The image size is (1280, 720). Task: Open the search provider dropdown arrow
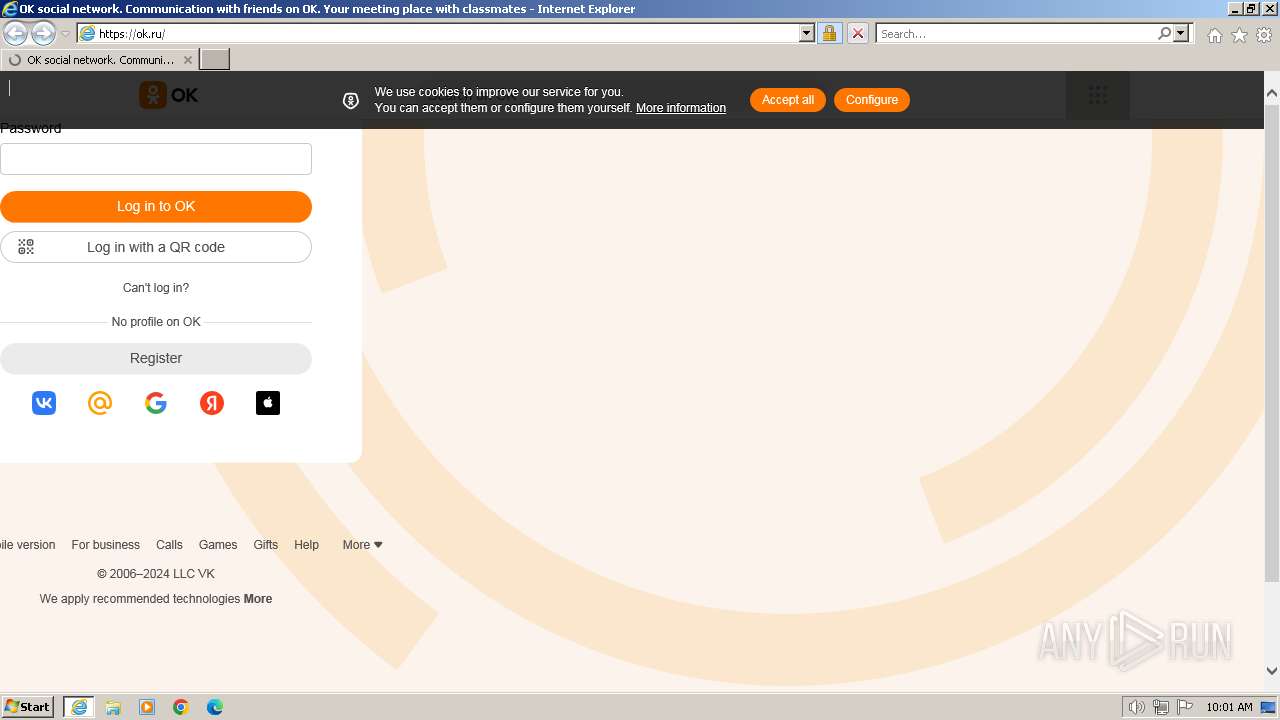point(1181,33)
